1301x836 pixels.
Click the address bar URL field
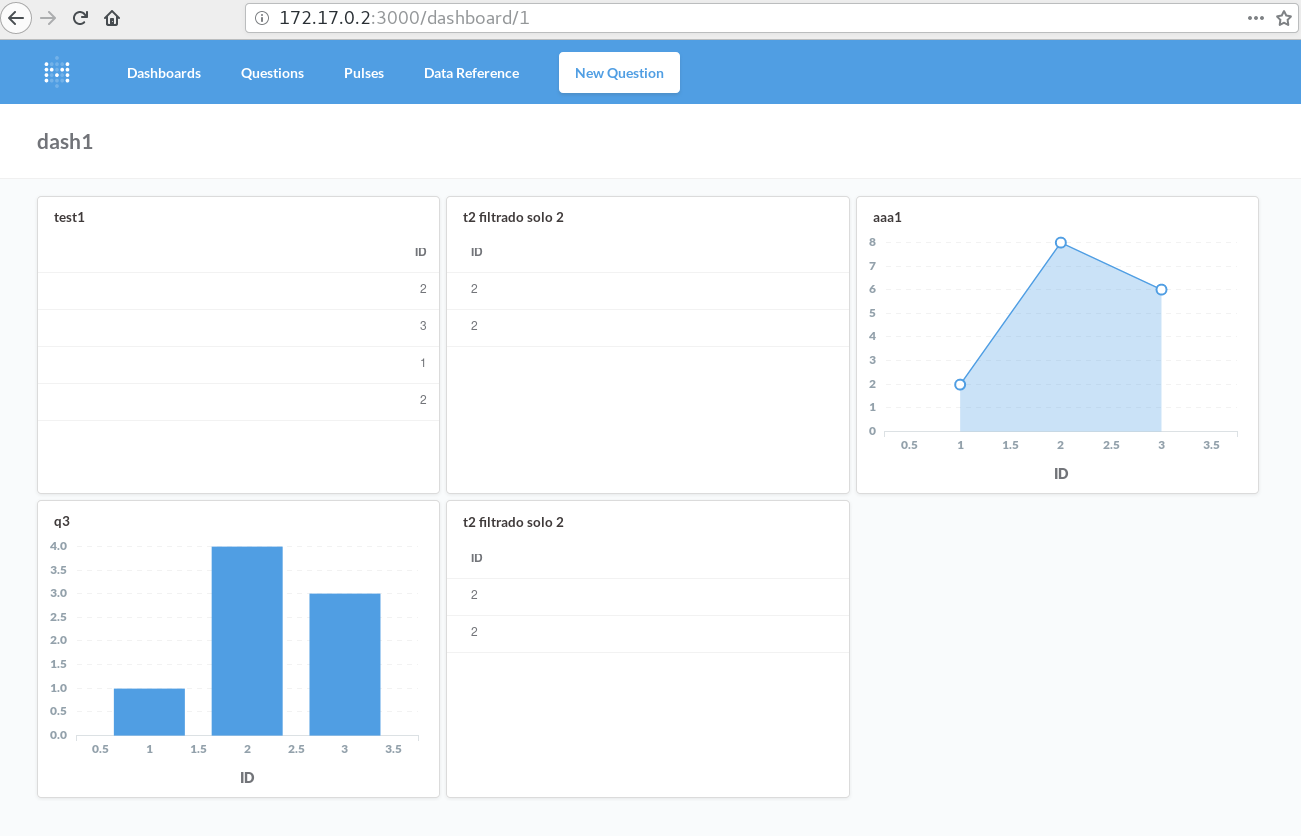700,18
